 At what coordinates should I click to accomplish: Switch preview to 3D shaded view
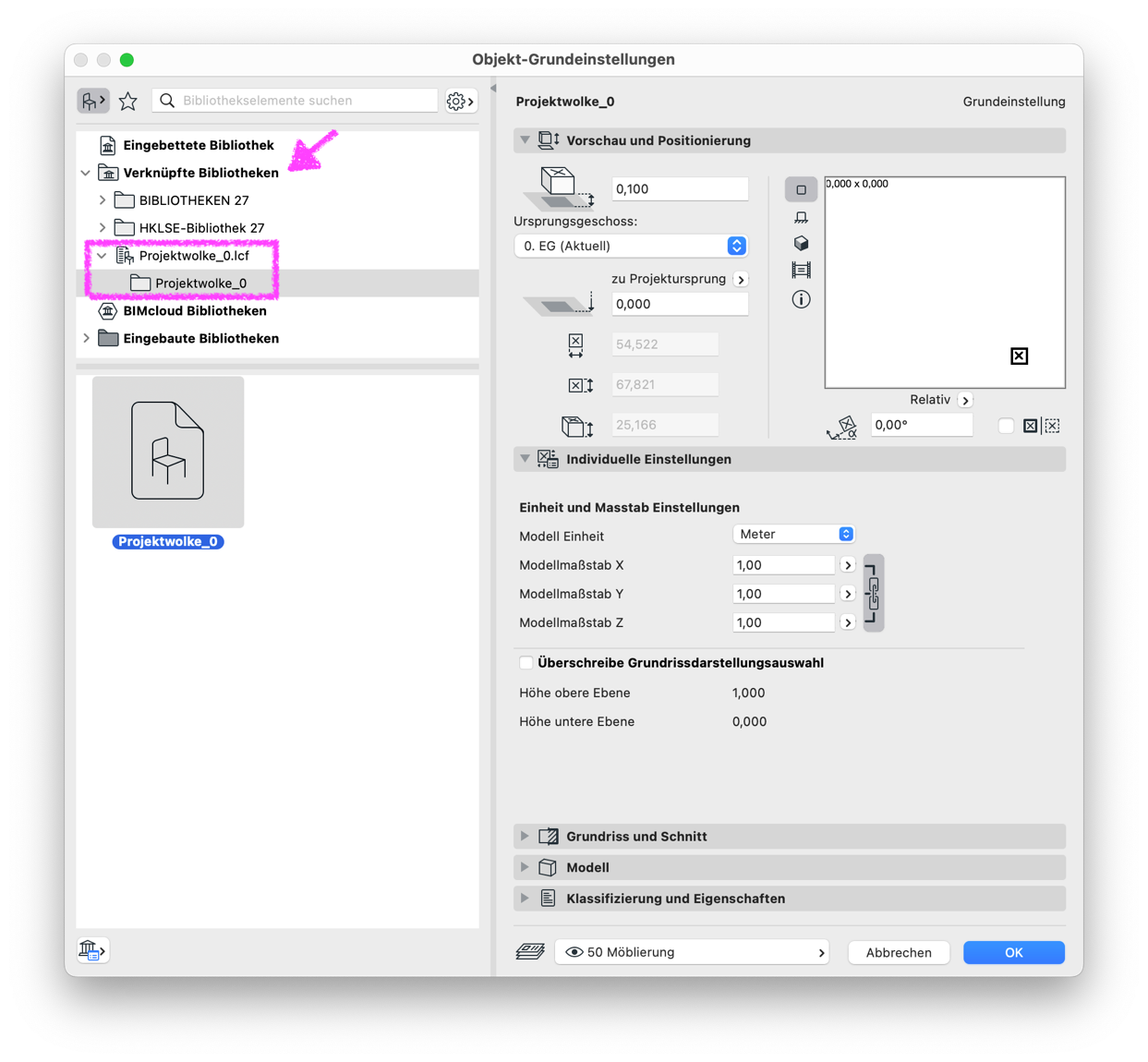(x=801, y=244)
